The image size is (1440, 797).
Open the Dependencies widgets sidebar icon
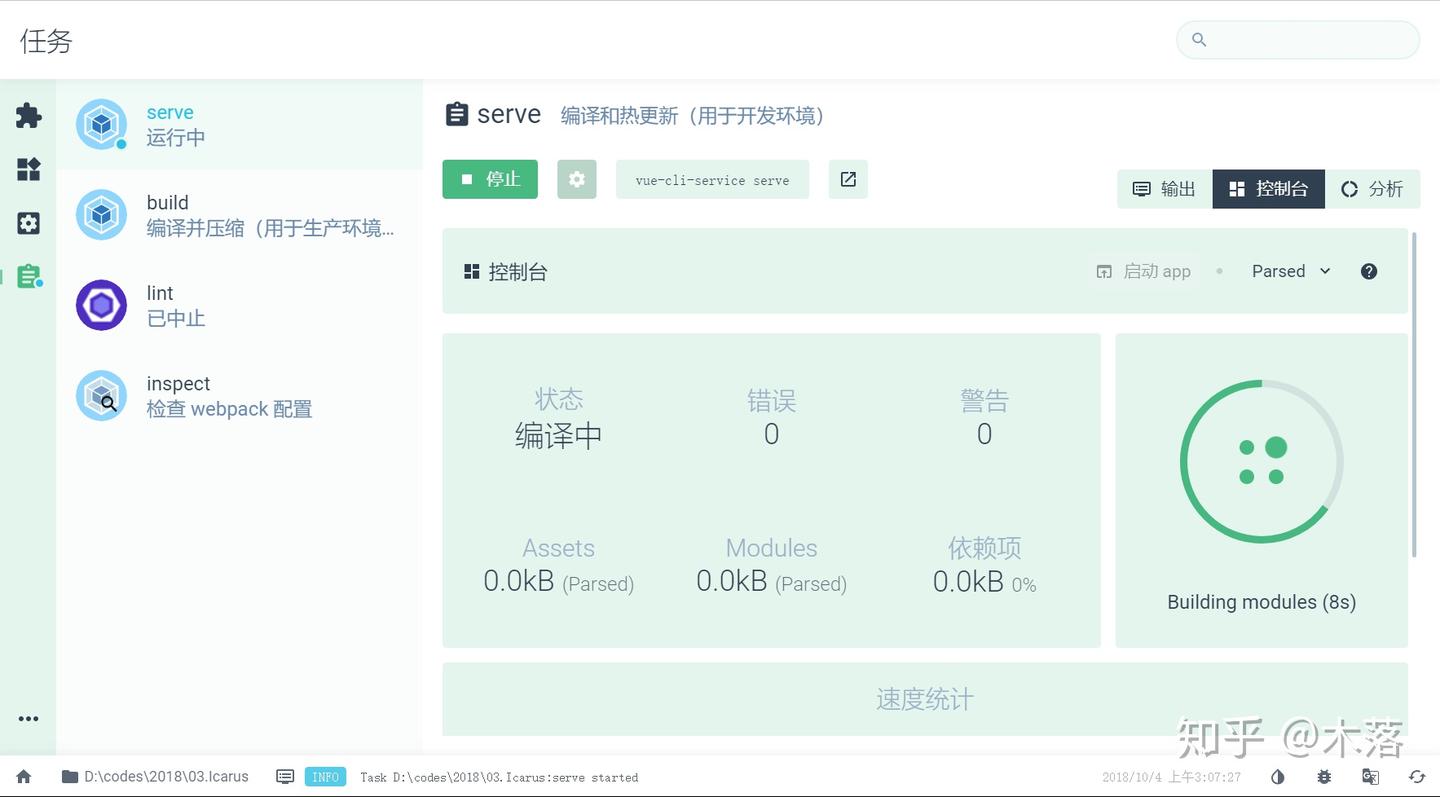[28, 169]
